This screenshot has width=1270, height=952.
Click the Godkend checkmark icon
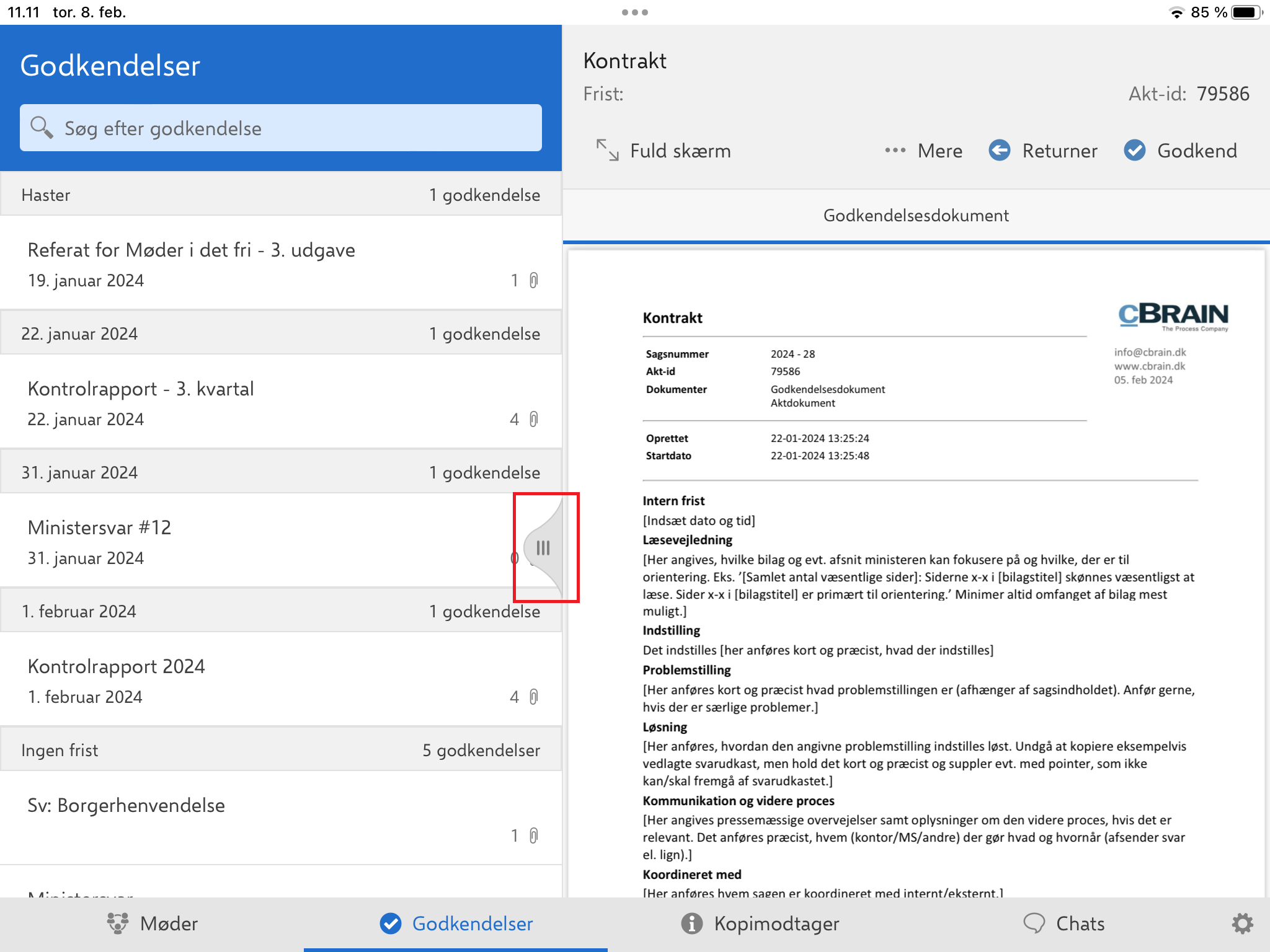[x=1135, y=150]
